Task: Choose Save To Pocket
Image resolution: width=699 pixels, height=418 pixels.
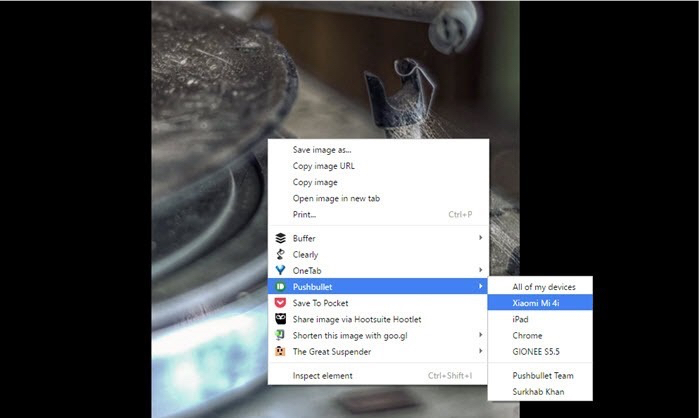Action: click(378, 303)
